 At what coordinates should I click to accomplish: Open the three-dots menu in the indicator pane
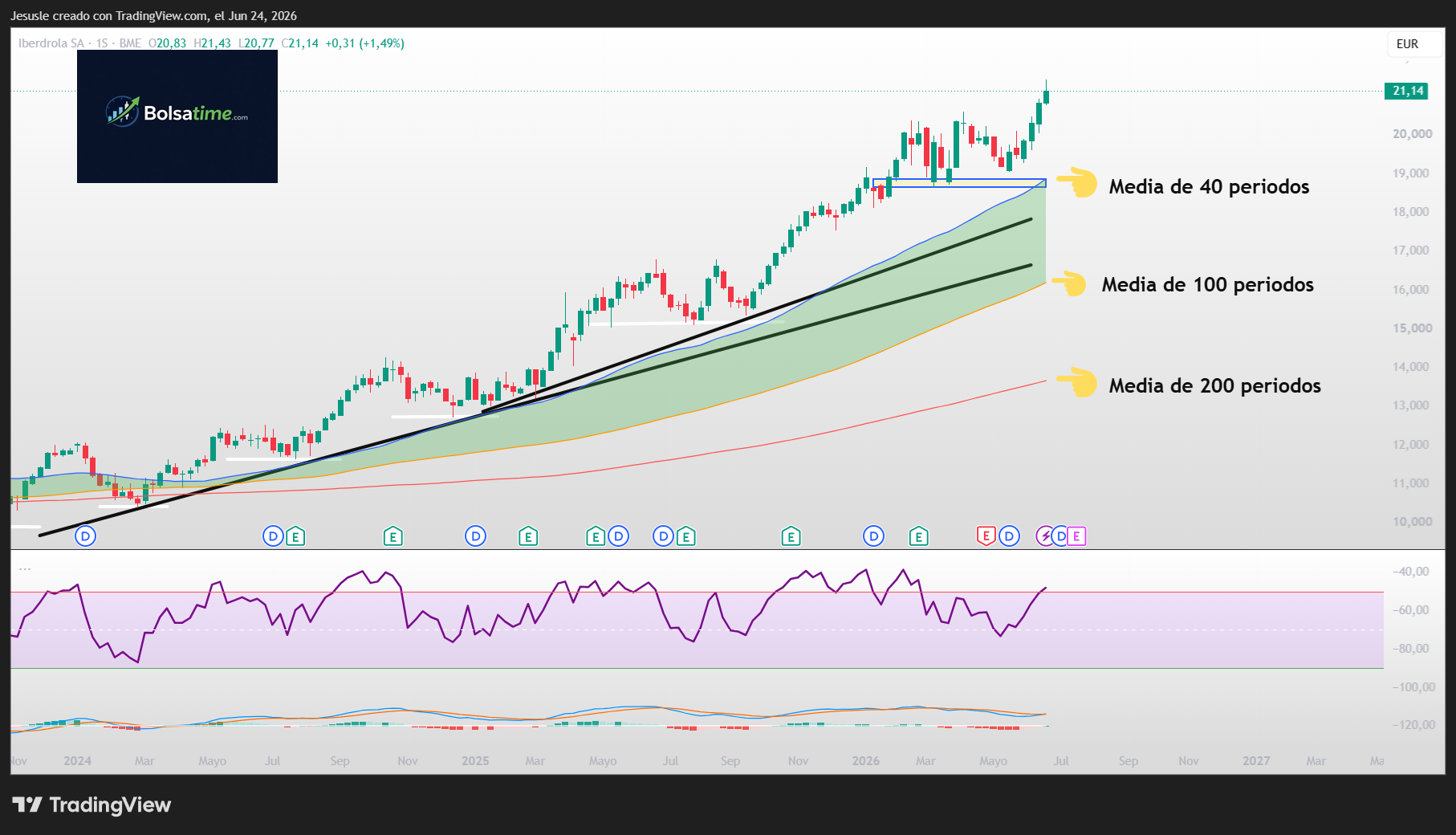[x=25, y=568]
